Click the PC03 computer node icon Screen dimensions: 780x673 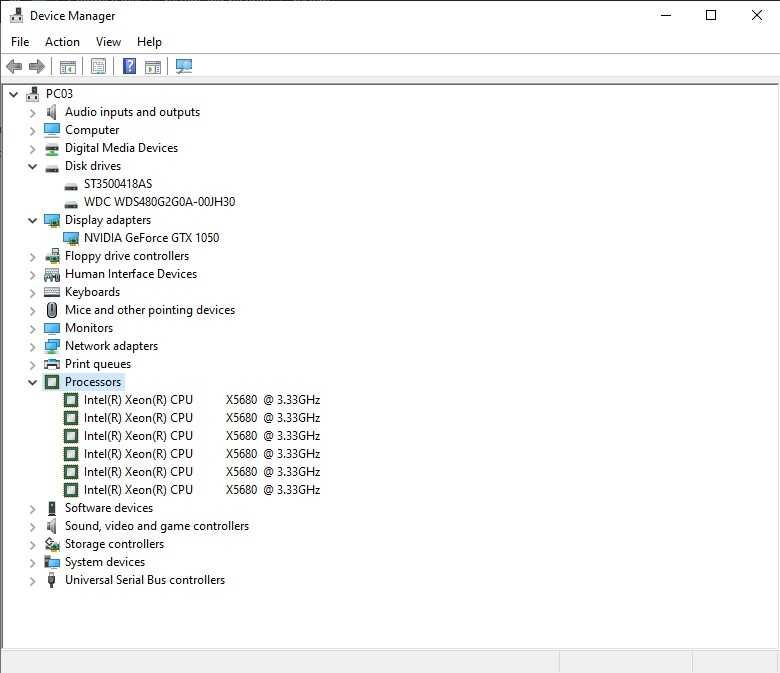[x=33, y=94]
